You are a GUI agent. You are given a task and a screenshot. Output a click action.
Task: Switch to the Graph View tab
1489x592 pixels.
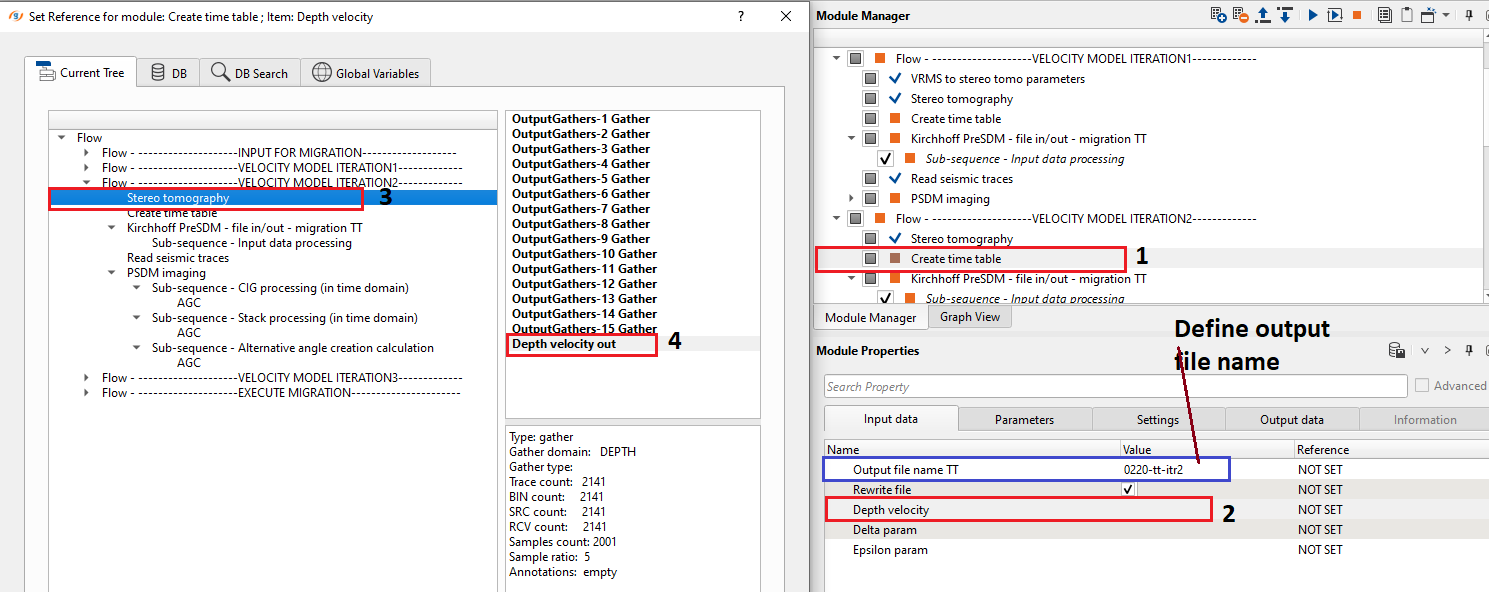[x=970, y=317]
